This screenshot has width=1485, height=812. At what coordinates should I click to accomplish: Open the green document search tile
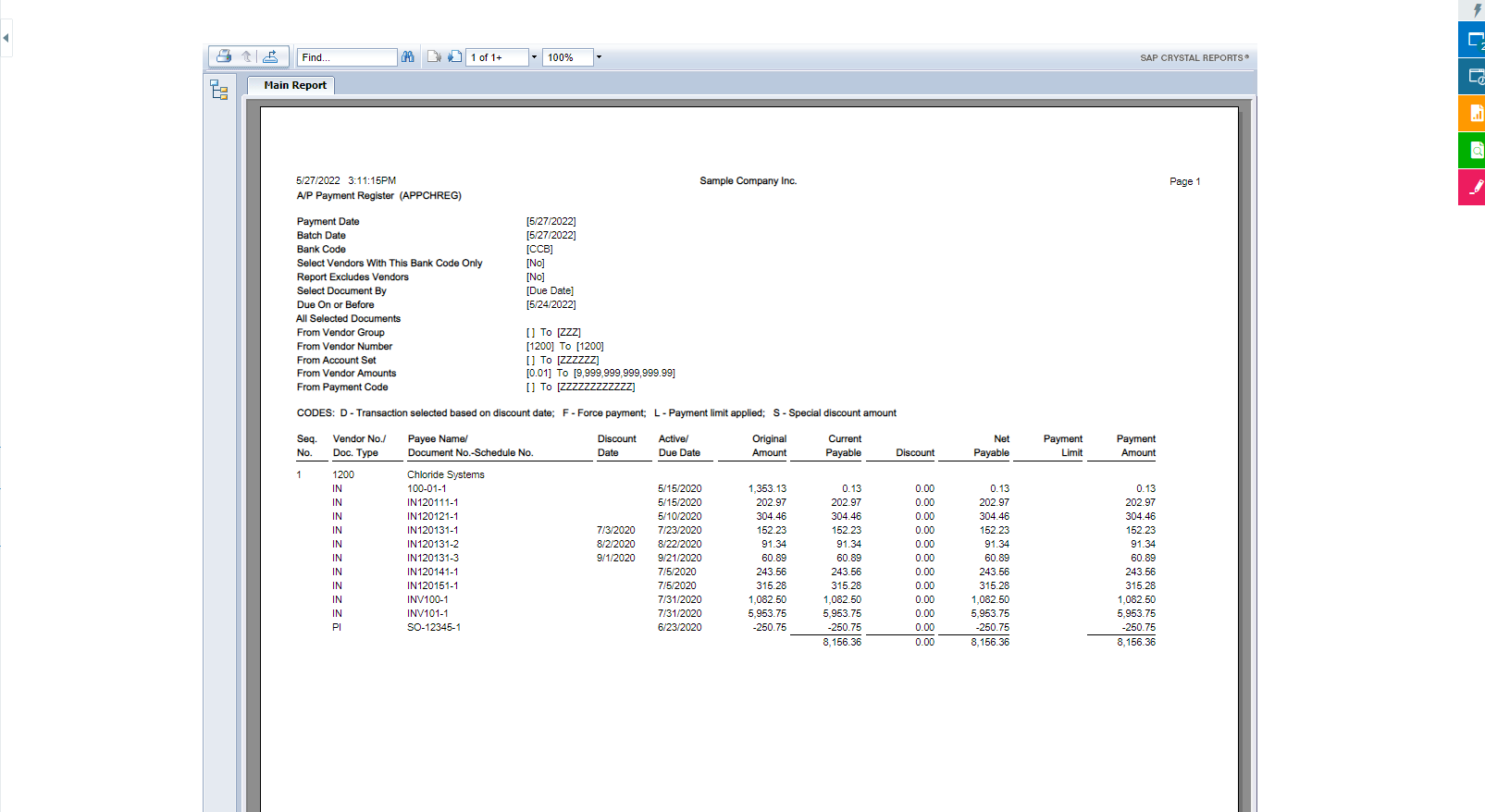point(1472,151)
